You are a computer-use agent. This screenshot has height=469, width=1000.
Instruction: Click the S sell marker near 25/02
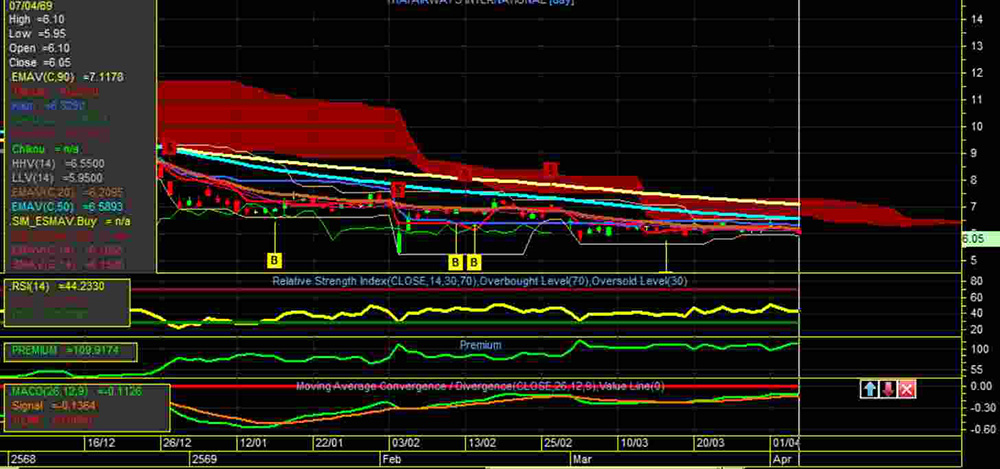click(549, 169)
